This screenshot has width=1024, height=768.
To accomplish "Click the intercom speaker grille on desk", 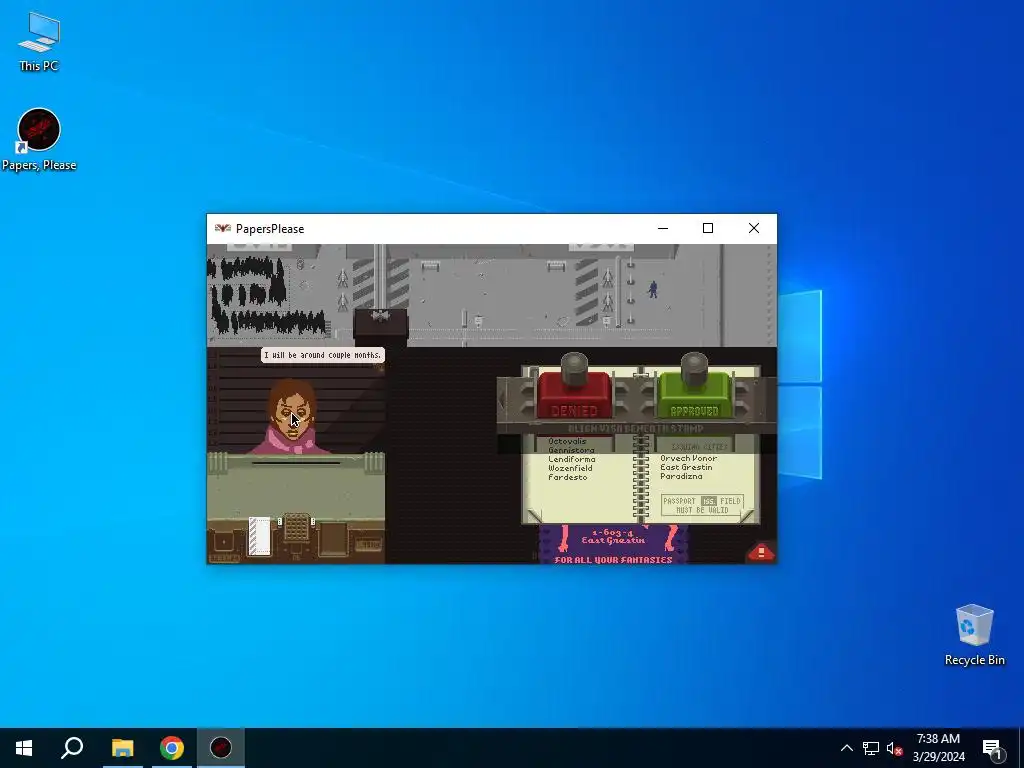I will [x=296, y=527].
